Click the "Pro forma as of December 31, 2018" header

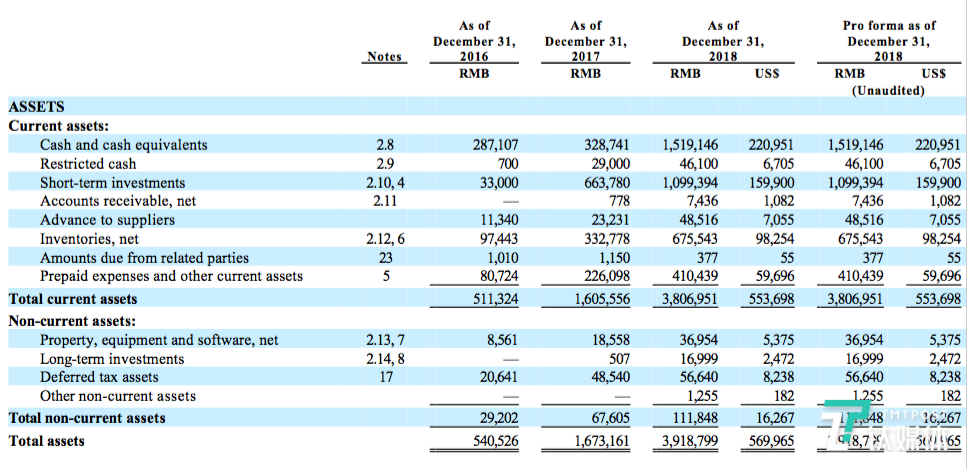click(888, 41)
